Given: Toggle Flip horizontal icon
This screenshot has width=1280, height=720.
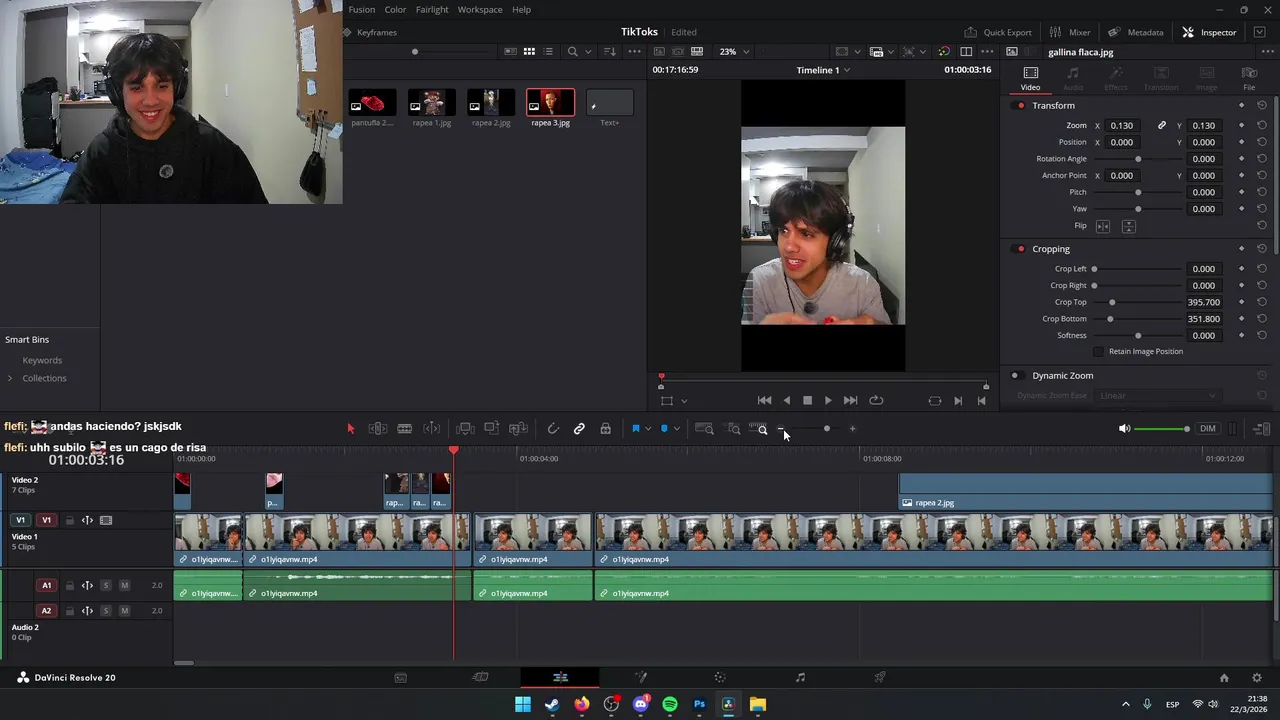Looking at the screenshot, I should [1103, 226].
